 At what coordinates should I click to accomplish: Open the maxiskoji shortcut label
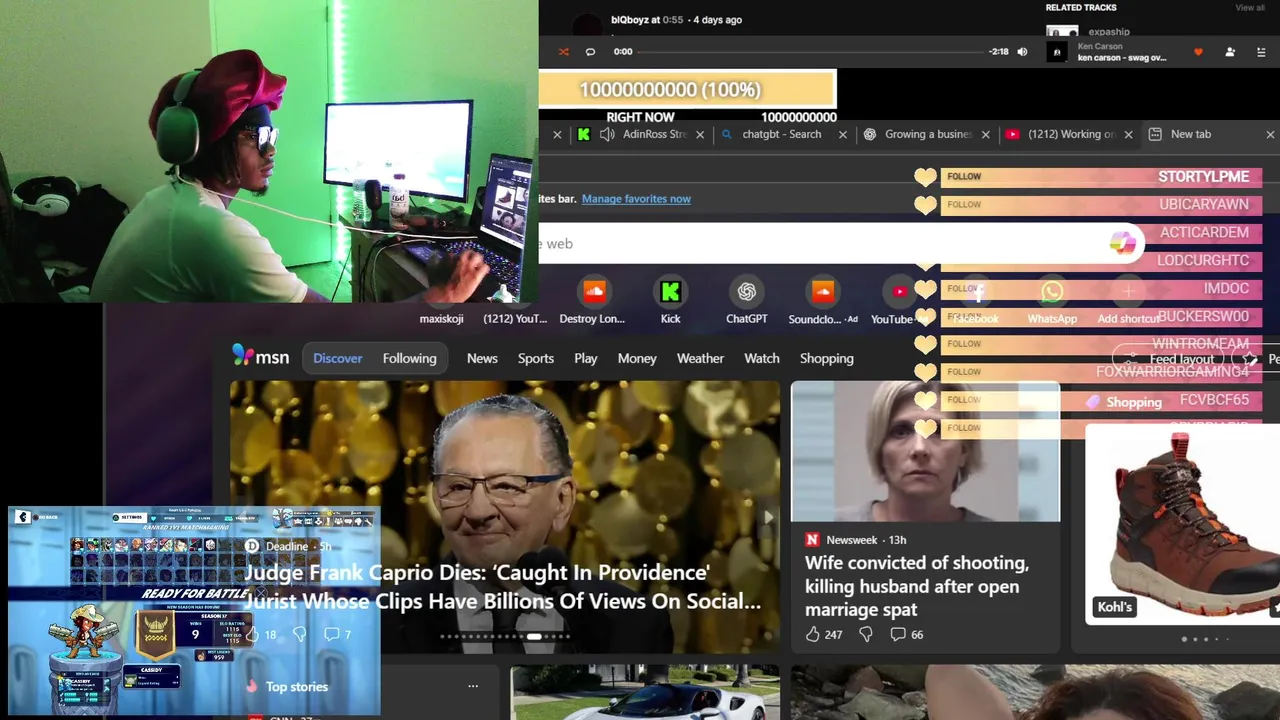pyautogui.click(x=443, y=319)
